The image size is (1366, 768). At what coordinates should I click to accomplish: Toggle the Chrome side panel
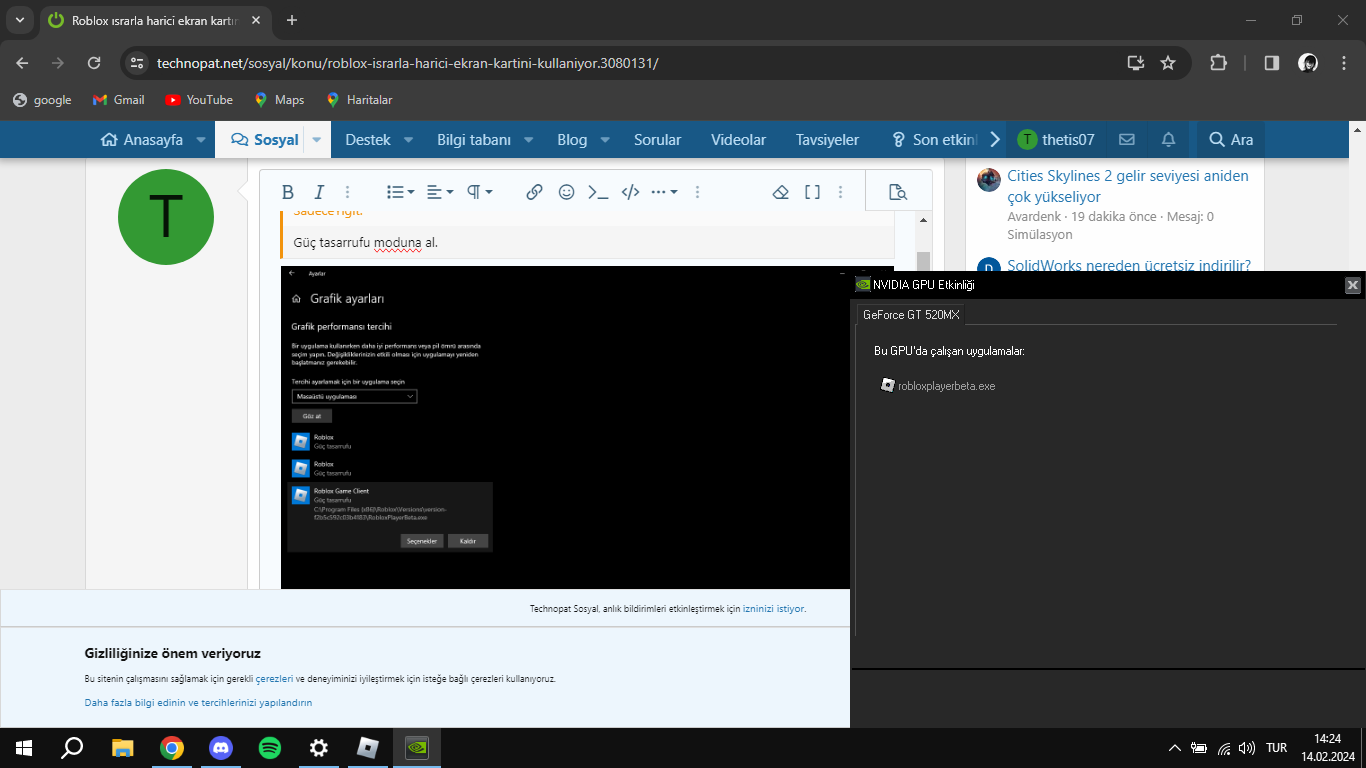(x=1272, y=63)
